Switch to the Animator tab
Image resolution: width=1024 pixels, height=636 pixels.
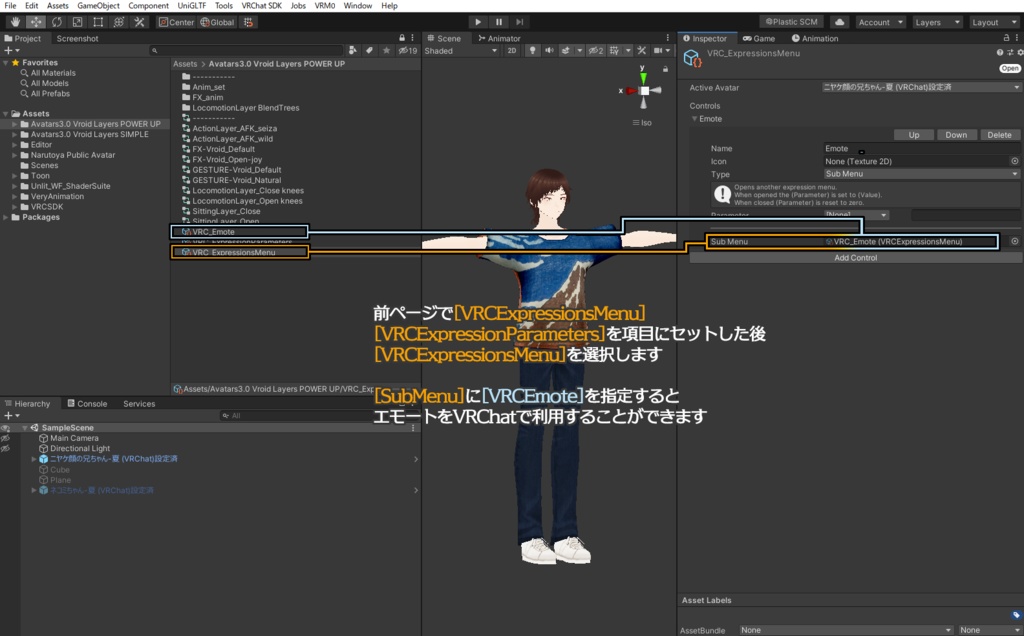point(503,39)
